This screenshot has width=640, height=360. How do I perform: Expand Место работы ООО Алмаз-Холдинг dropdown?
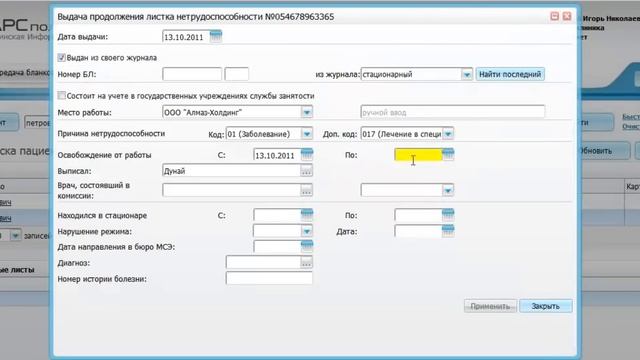point(307,112)
